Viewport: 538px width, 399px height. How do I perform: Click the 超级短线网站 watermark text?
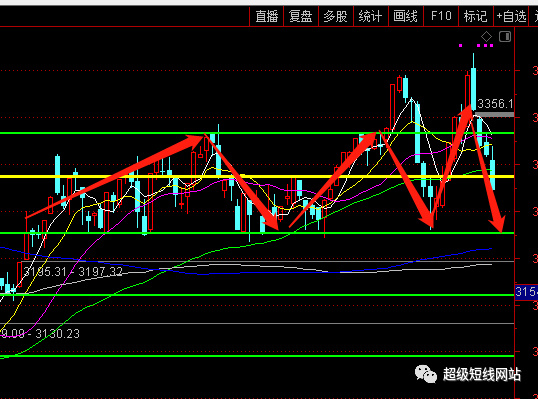point(482,374)
